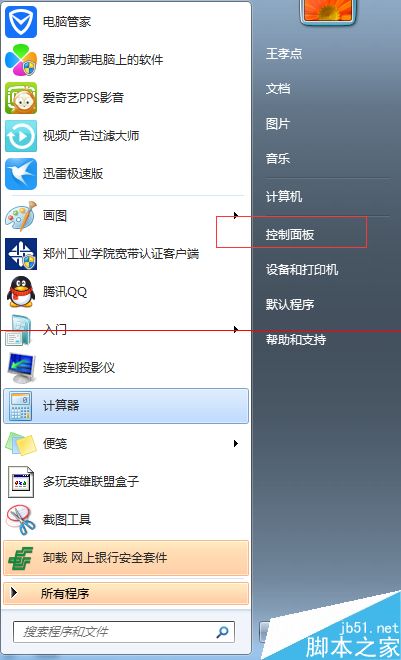Open 视频广告过滤大师 icon

click(x=21, y=136)
